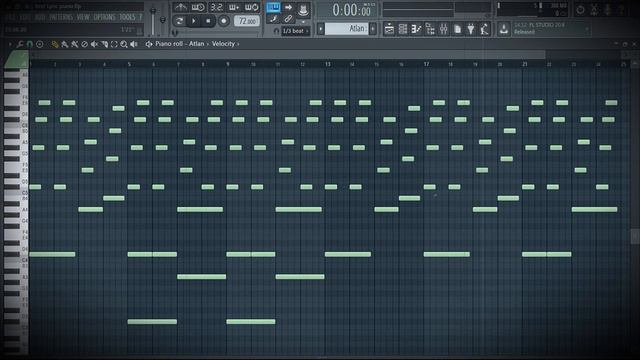Toggle the 3.2 countdown before recording
This screenshot has width=640, height=360.
216,7
